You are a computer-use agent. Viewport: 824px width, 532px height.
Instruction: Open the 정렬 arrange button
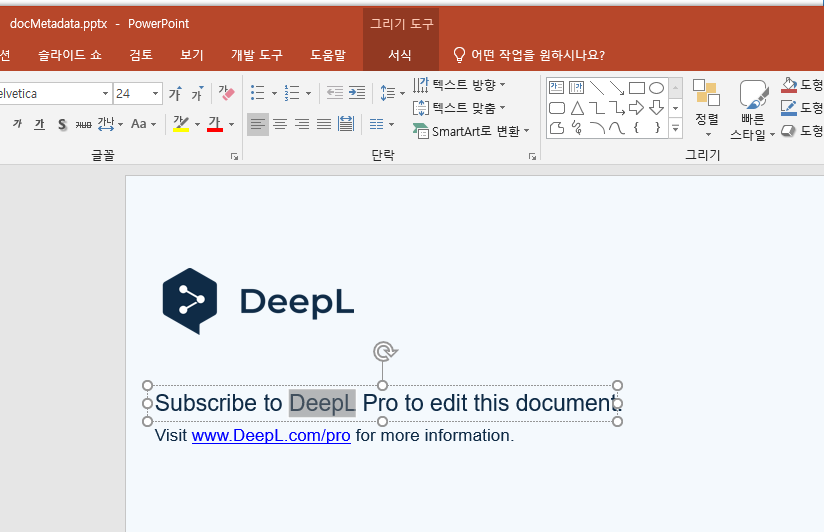point(707,108)
